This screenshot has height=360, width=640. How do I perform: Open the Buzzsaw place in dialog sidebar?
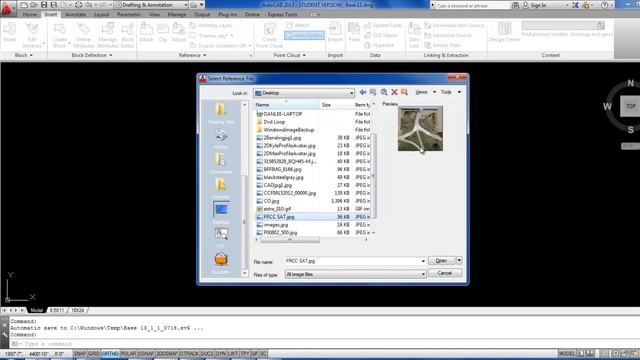pos(221,263)
